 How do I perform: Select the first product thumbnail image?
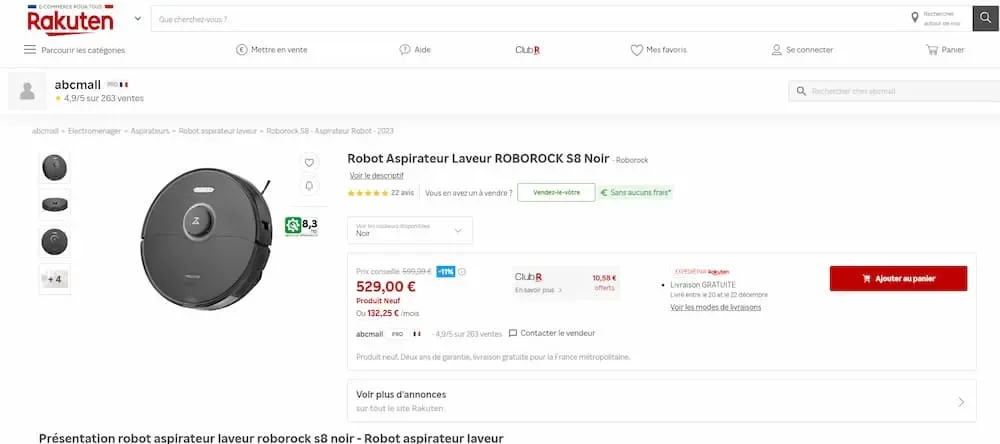[x=55, y=167]
